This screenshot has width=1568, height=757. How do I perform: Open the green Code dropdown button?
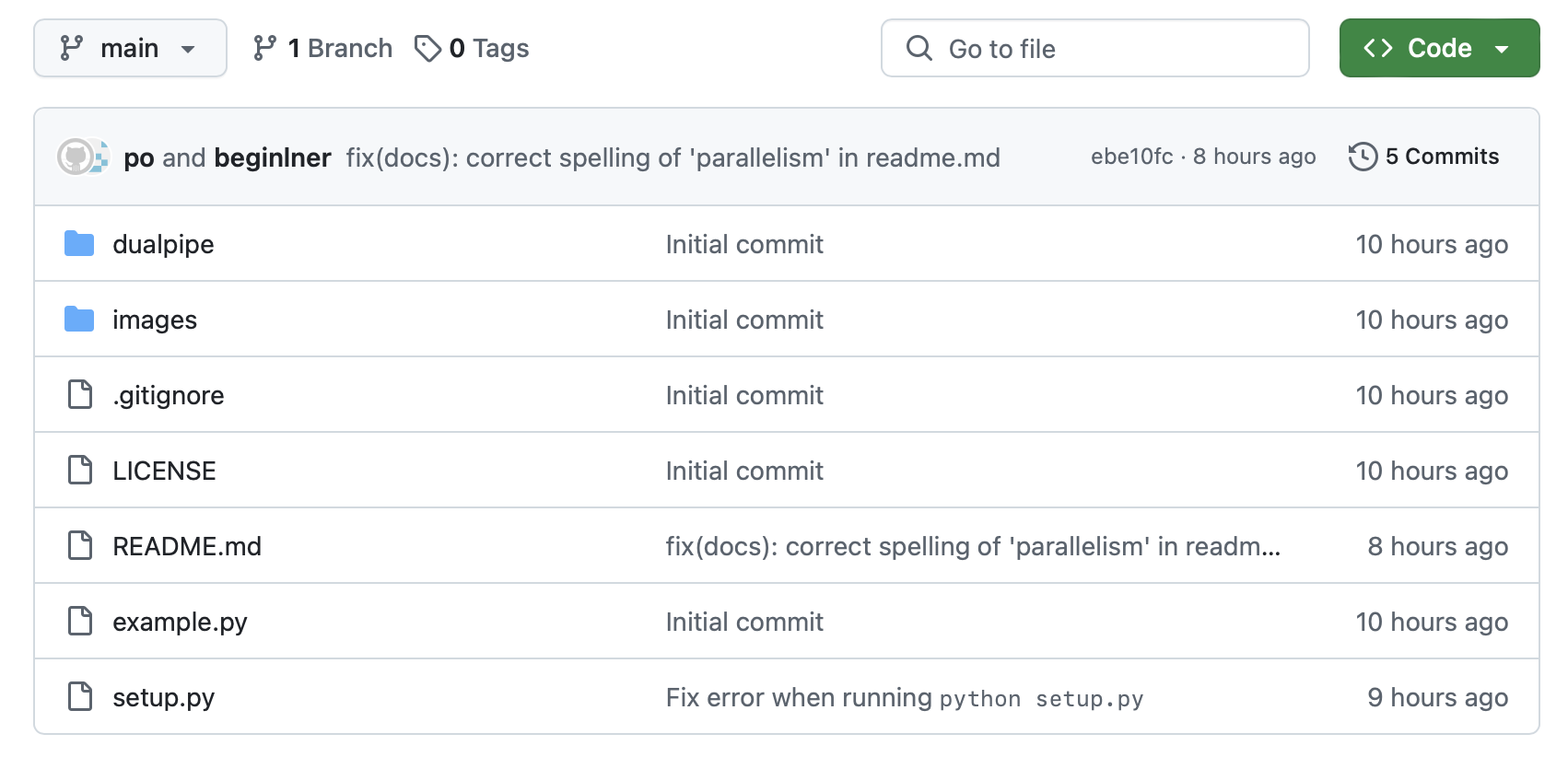point(1439,48)
